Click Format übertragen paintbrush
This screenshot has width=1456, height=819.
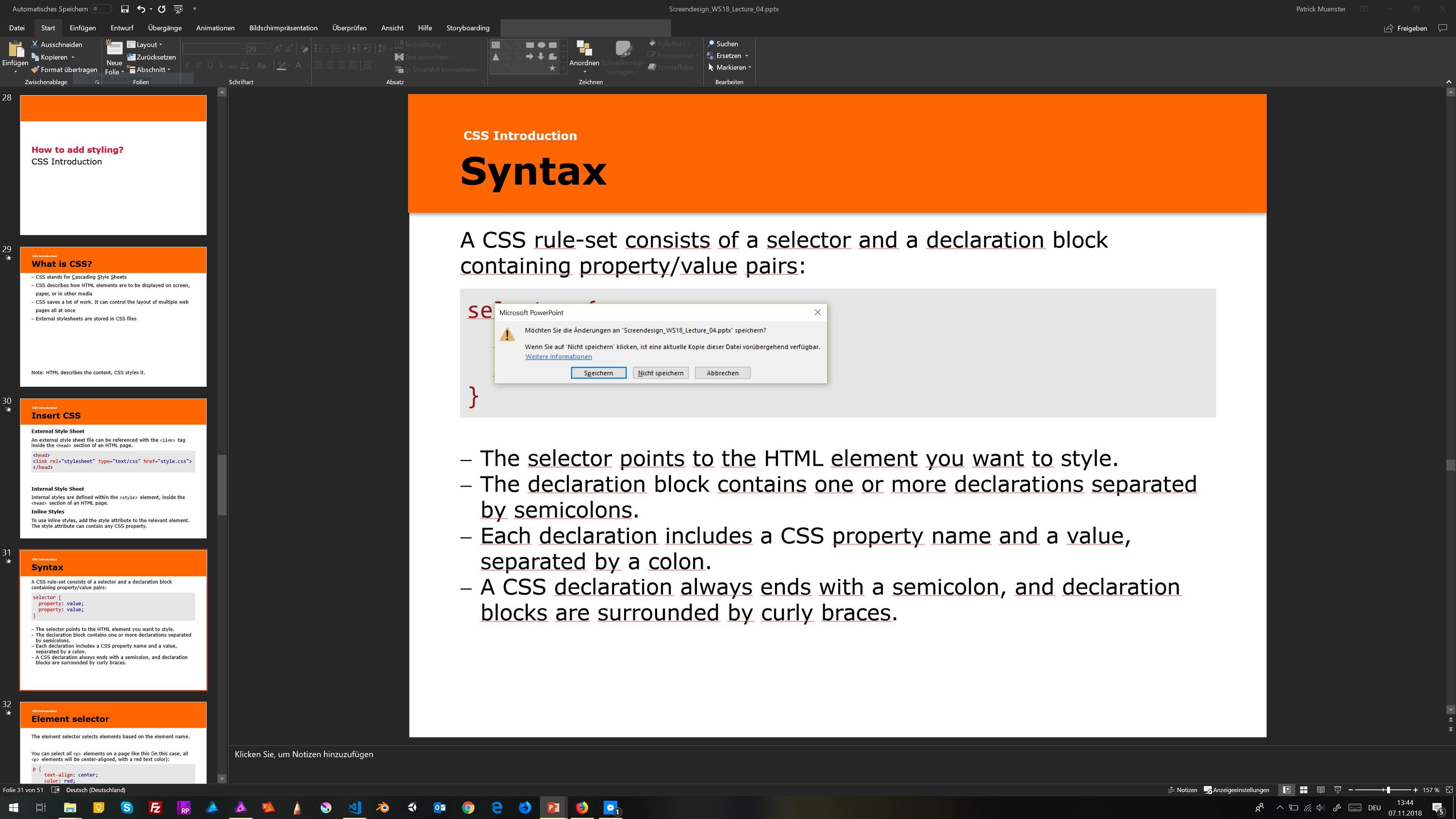tap(65, 69)
